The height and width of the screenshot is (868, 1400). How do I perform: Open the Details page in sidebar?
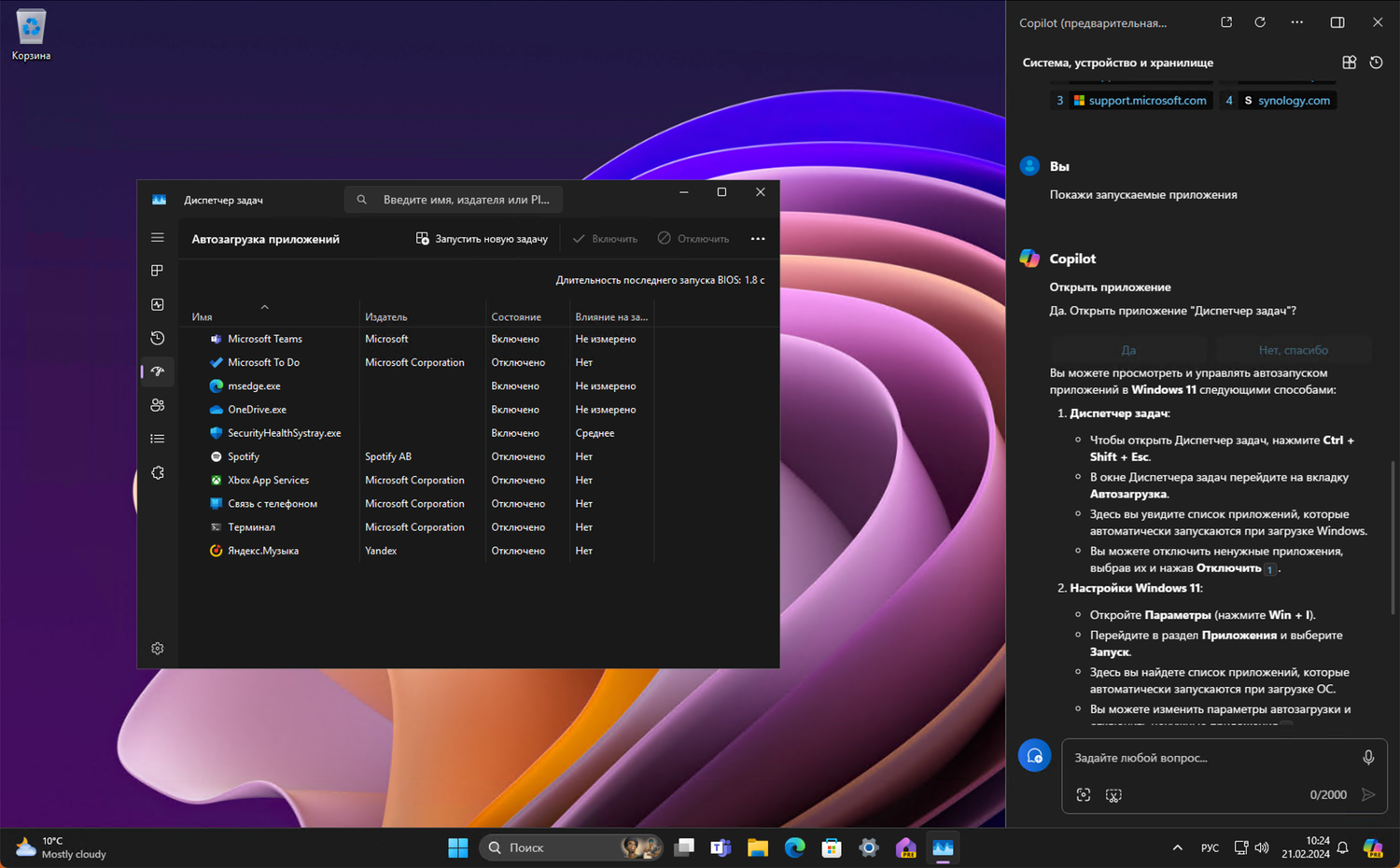click(x=158, y=439)
